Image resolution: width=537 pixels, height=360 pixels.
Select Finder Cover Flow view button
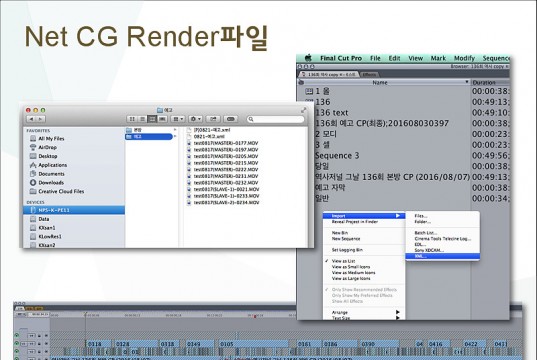[x=162, y=119]
